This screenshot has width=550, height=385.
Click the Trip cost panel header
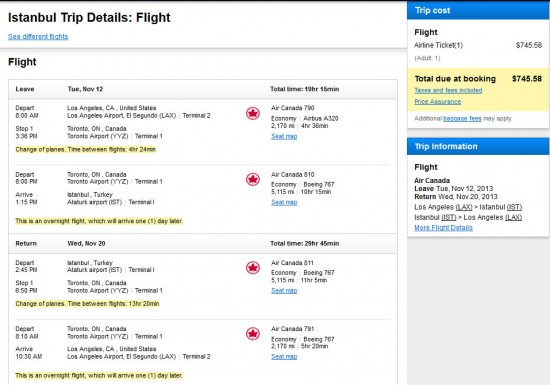[478, 10]
